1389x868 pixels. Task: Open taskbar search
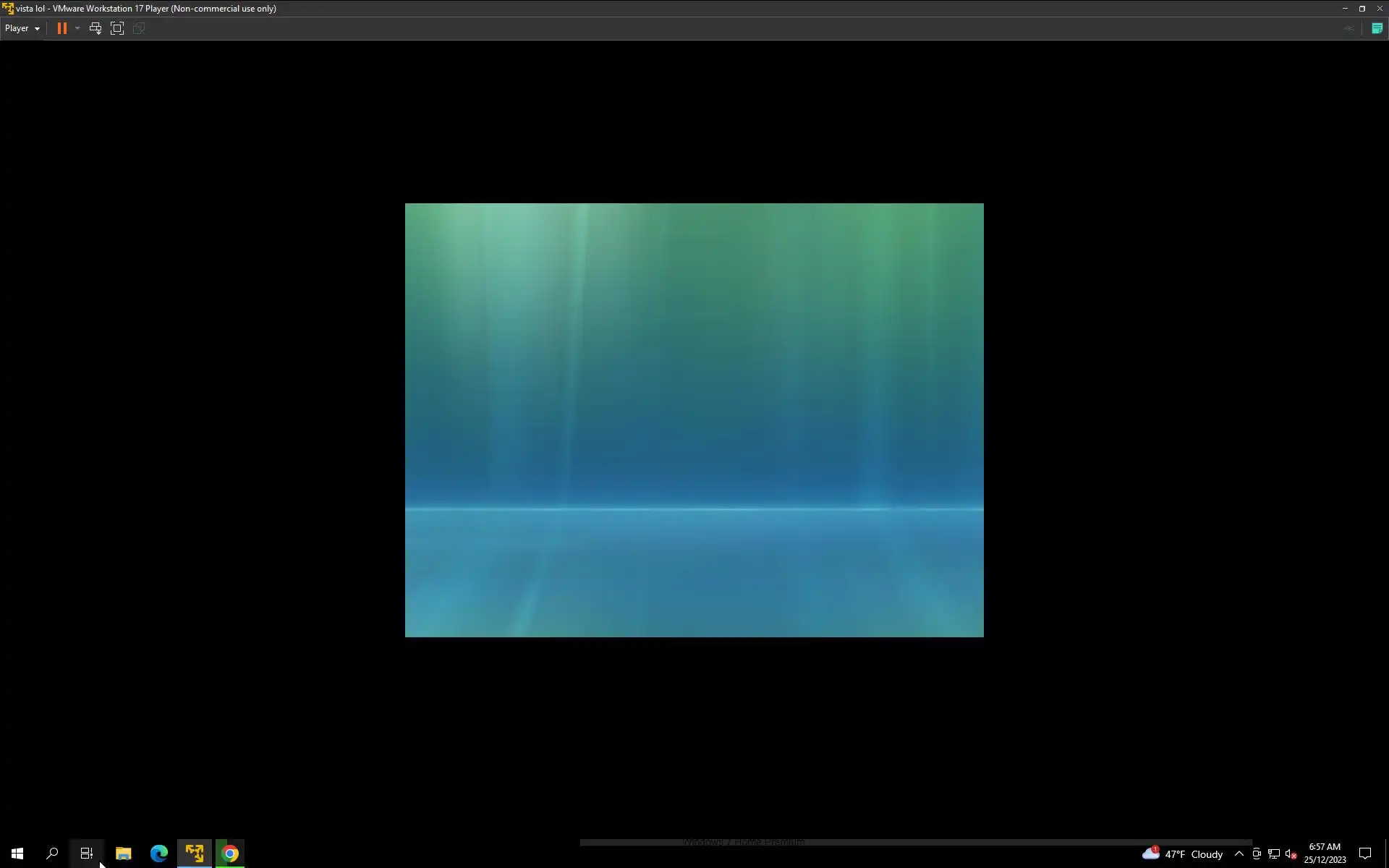pos(52,854)
